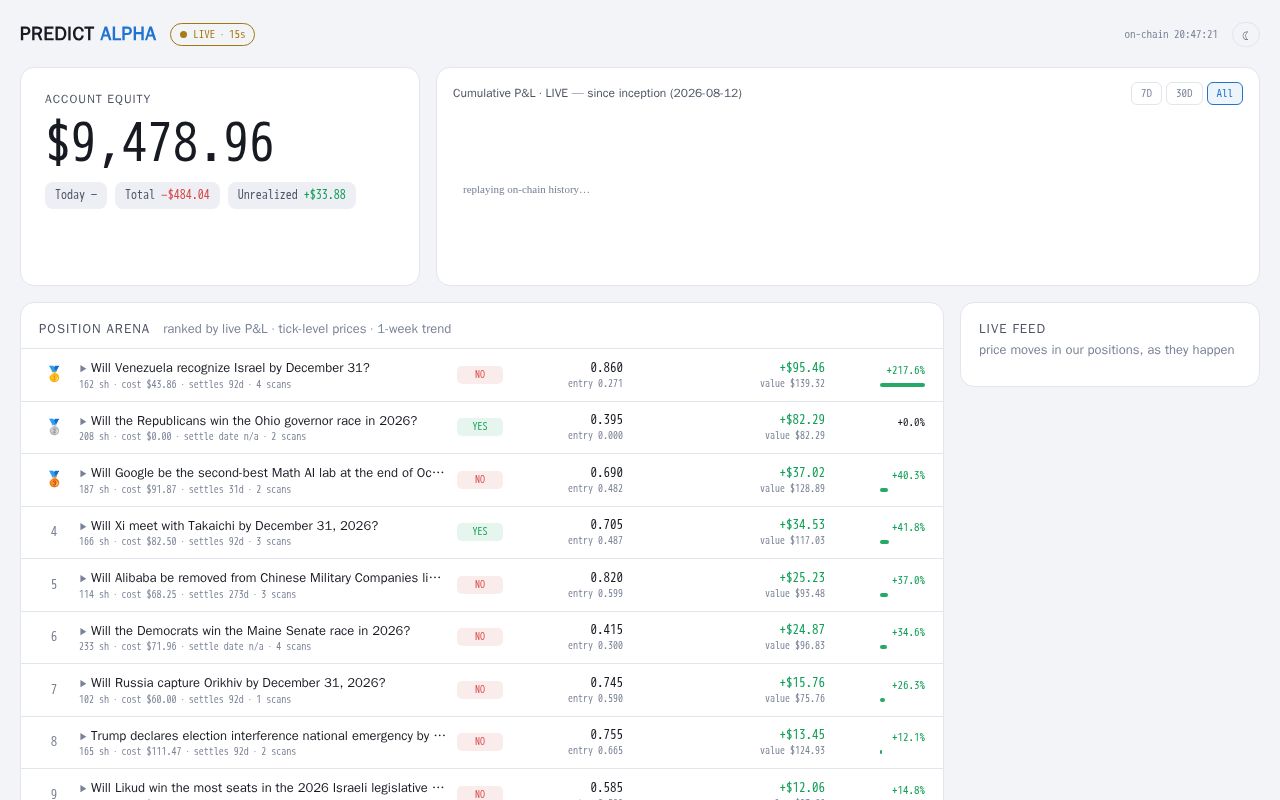Screen dimensions: 1280x800
Task: Click the bronze medal rank icon
Action: tap(54, 479)
